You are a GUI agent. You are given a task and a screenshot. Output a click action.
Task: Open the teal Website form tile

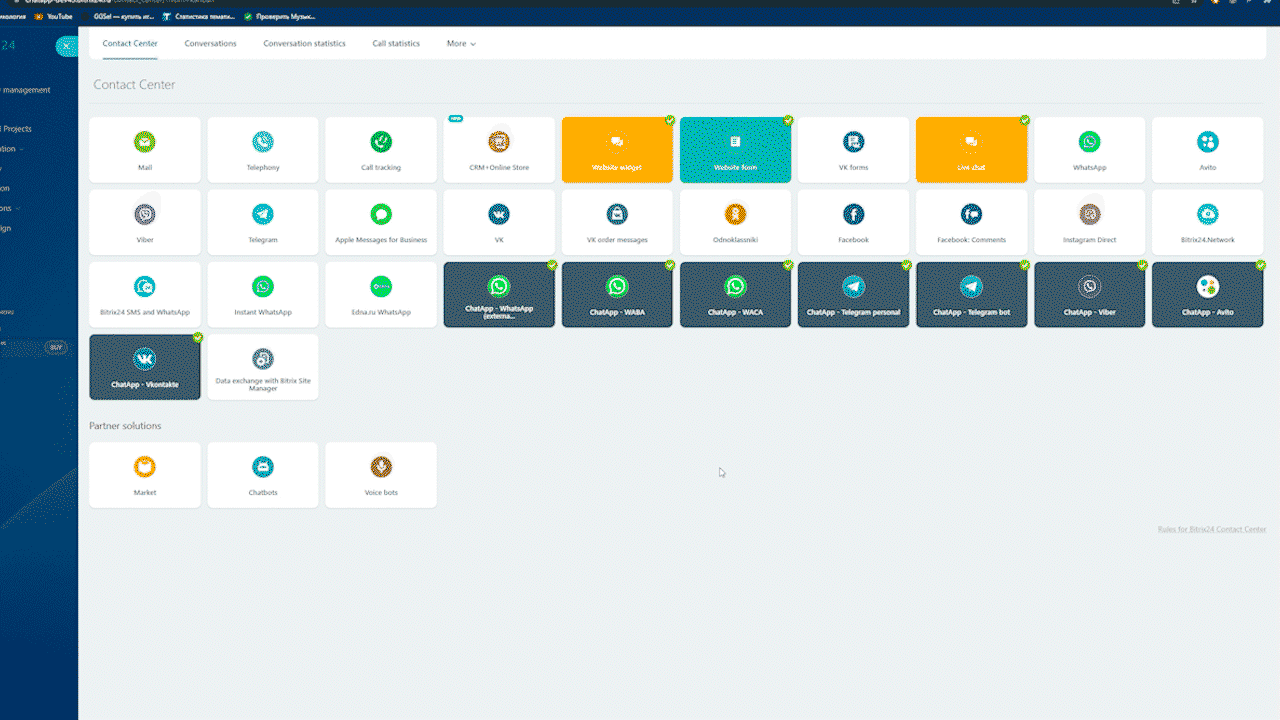pyautogui.click(x=735, y=150)
